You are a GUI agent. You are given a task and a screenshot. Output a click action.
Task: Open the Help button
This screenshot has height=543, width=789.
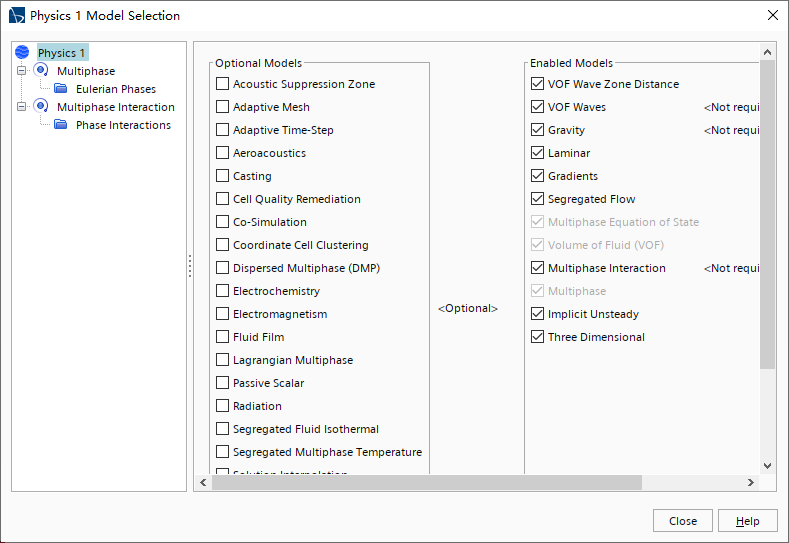pyautogui.click(x=747, y=521)
